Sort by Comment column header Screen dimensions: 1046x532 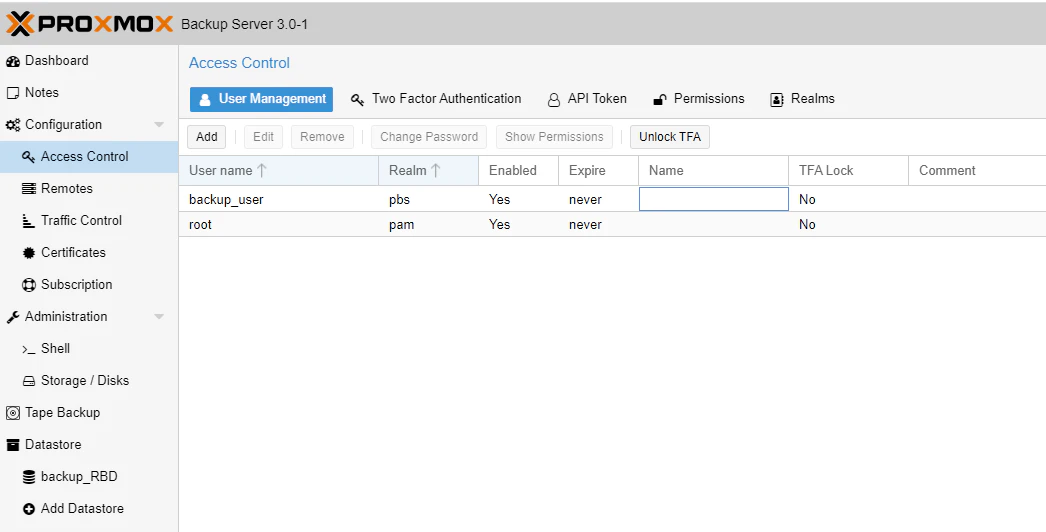click(977, 170)
